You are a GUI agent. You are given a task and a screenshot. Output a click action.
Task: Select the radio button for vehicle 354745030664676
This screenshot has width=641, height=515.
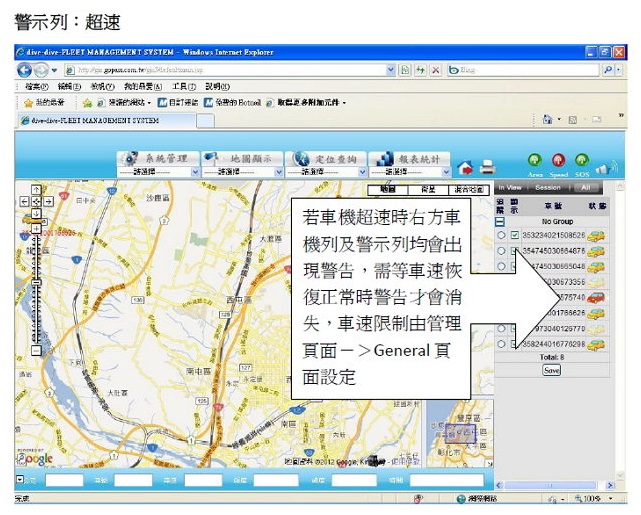pyautogui.click(x=501, y=251)
